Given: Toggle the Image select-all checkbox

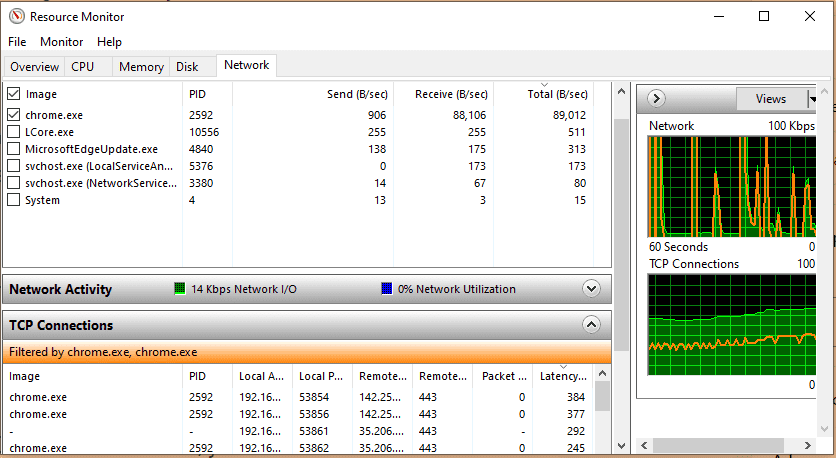Looking at the screenshot, I should point(13,94).
